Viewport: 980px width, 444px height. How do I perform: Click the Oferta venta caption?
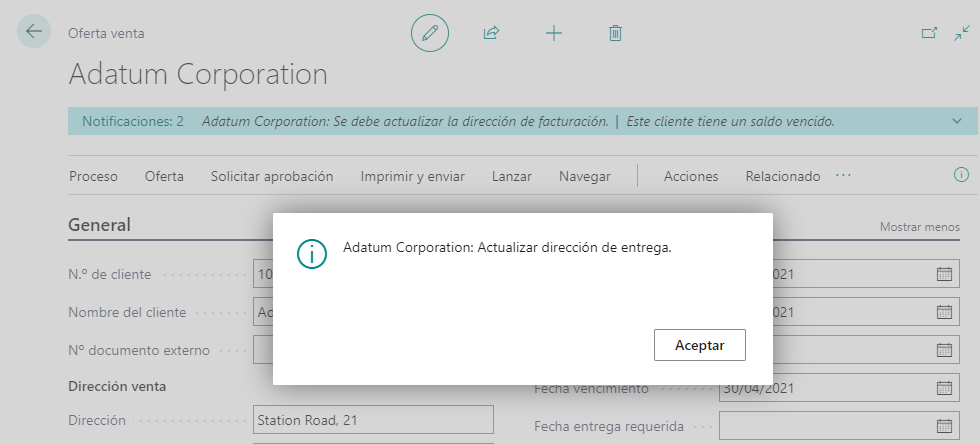(106, 33)
